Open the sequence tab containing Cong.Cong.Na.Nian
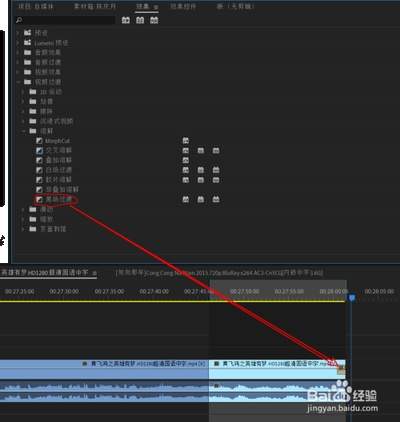400x422 pixels. pyautogui.click(x=219, y=273)
